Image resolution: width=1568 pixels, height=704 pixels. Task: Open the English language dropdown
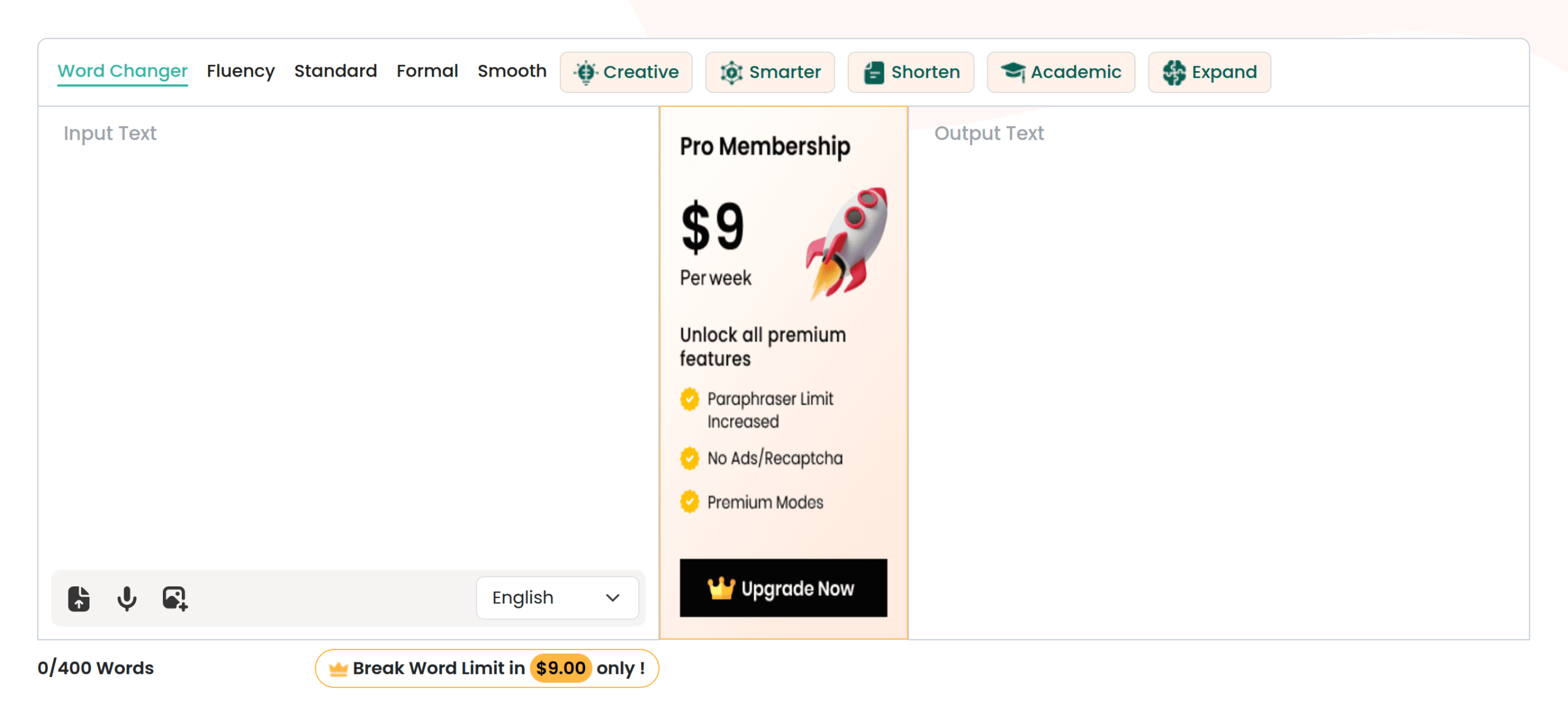point(556,597)
